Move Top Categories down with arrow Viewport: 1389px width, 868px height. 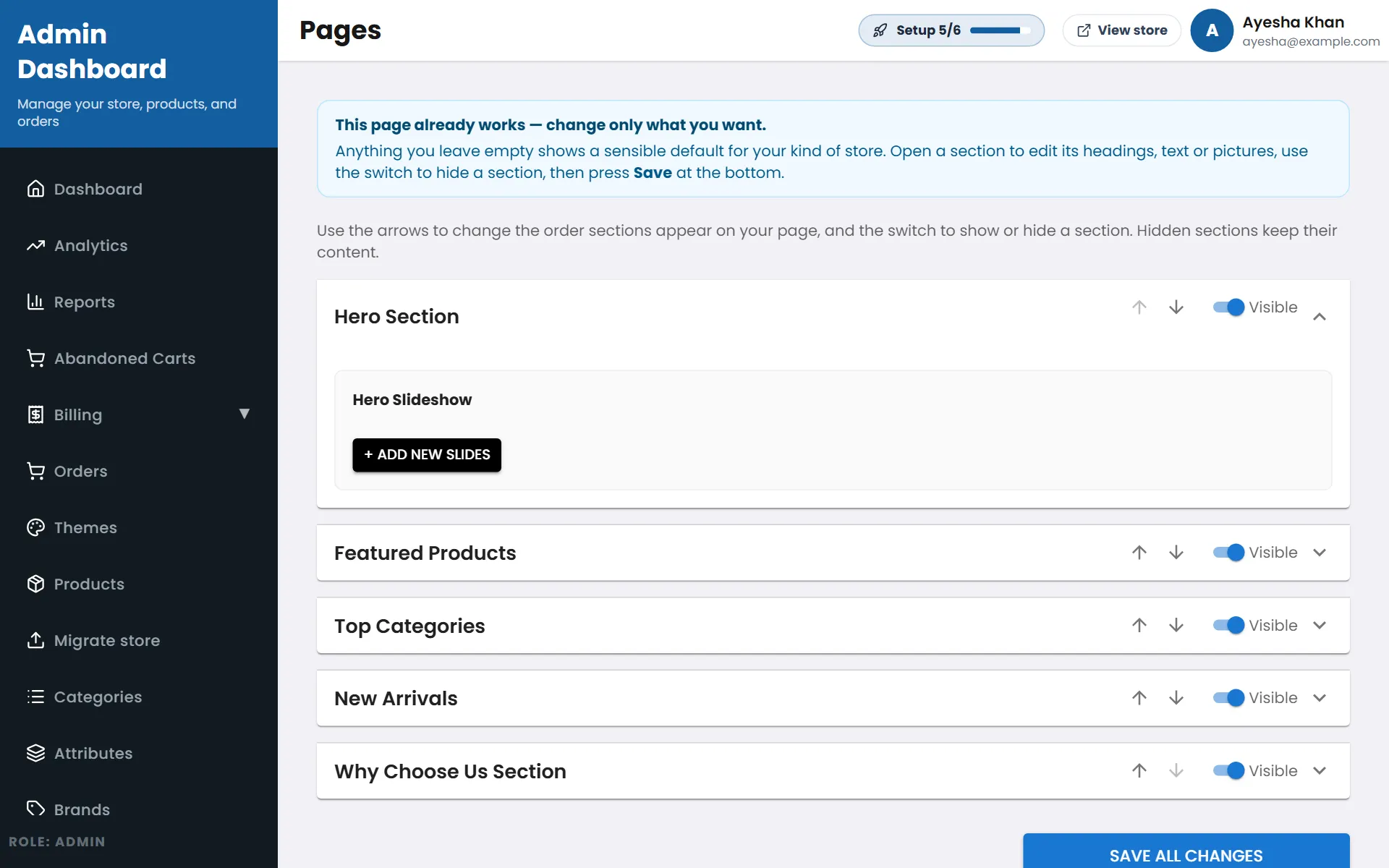1176,626
